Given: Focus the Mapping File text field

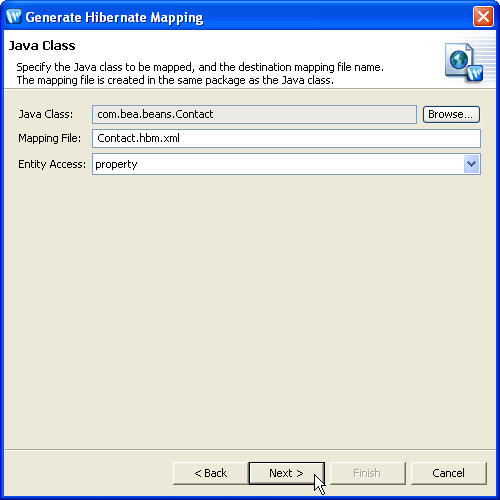Looking at the screenshot, I should [286, 138].
